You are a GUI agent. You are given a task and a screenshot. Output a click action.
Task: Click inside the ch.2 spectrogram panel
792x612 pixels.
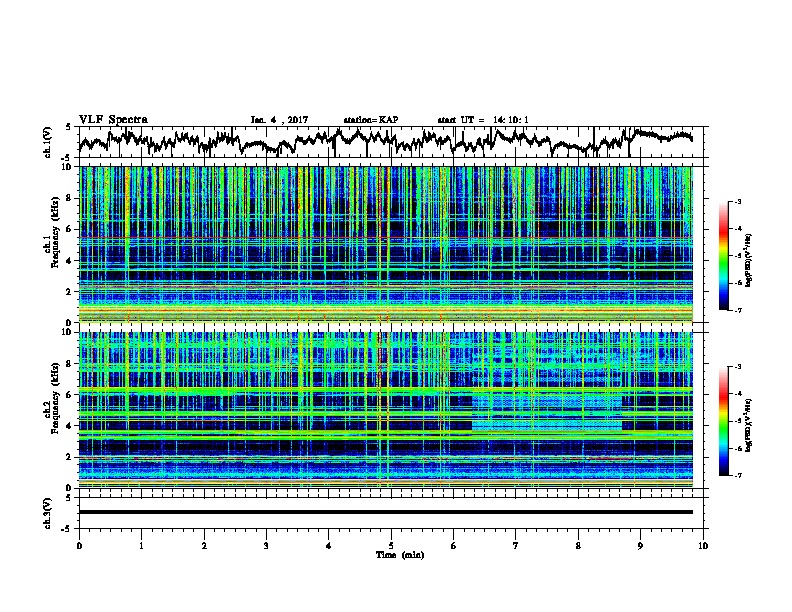point(386,410)
